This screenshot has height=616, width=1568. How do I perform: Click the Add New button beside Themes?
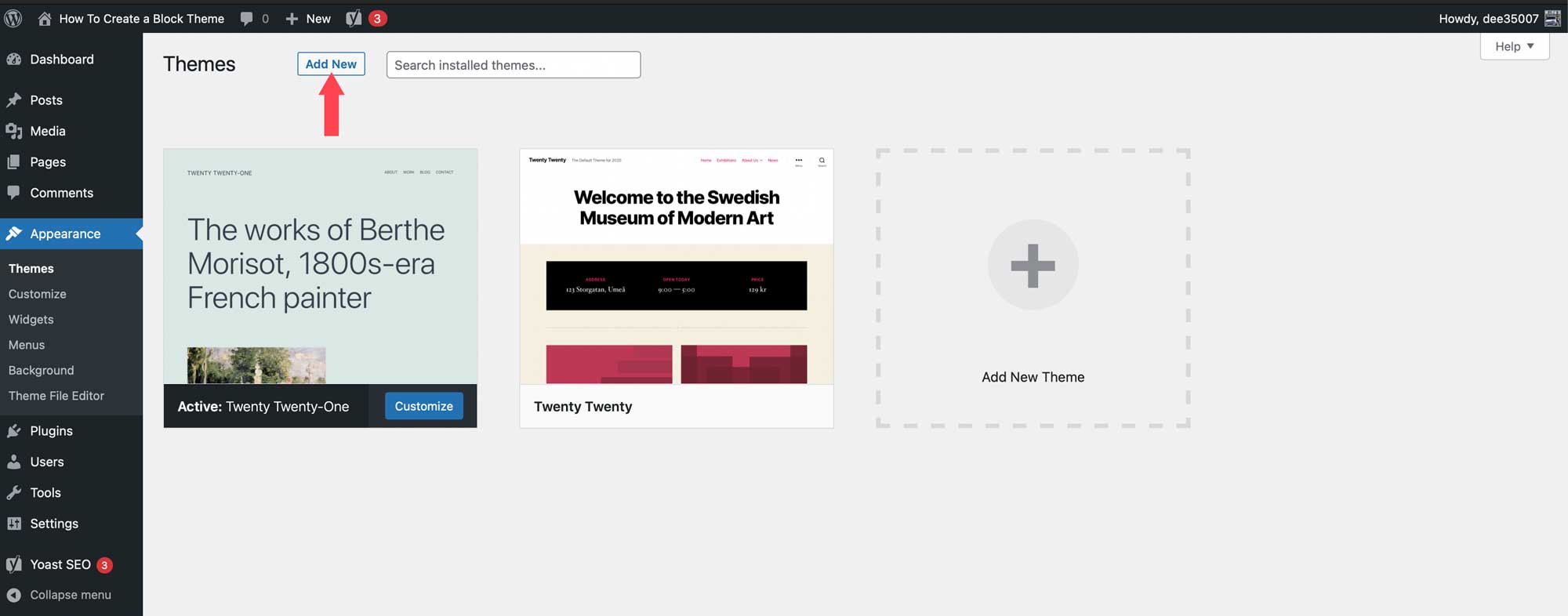[x=331, y=64]
